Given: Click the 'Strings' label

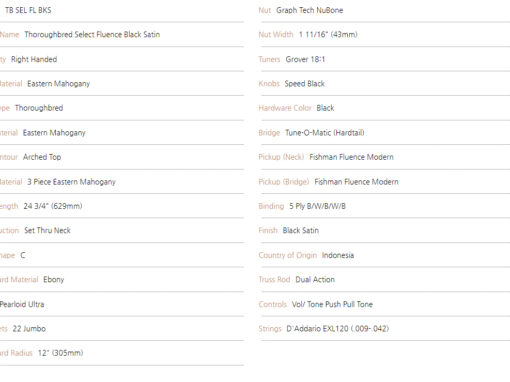Looking at the screenshot, I should tap(270, 329).
